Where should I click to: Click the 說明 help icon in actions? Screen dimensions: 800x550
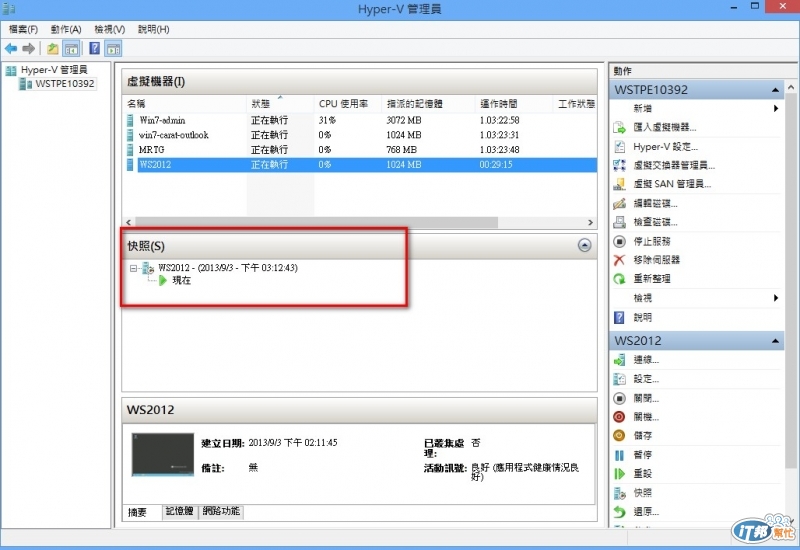(619, 318)
